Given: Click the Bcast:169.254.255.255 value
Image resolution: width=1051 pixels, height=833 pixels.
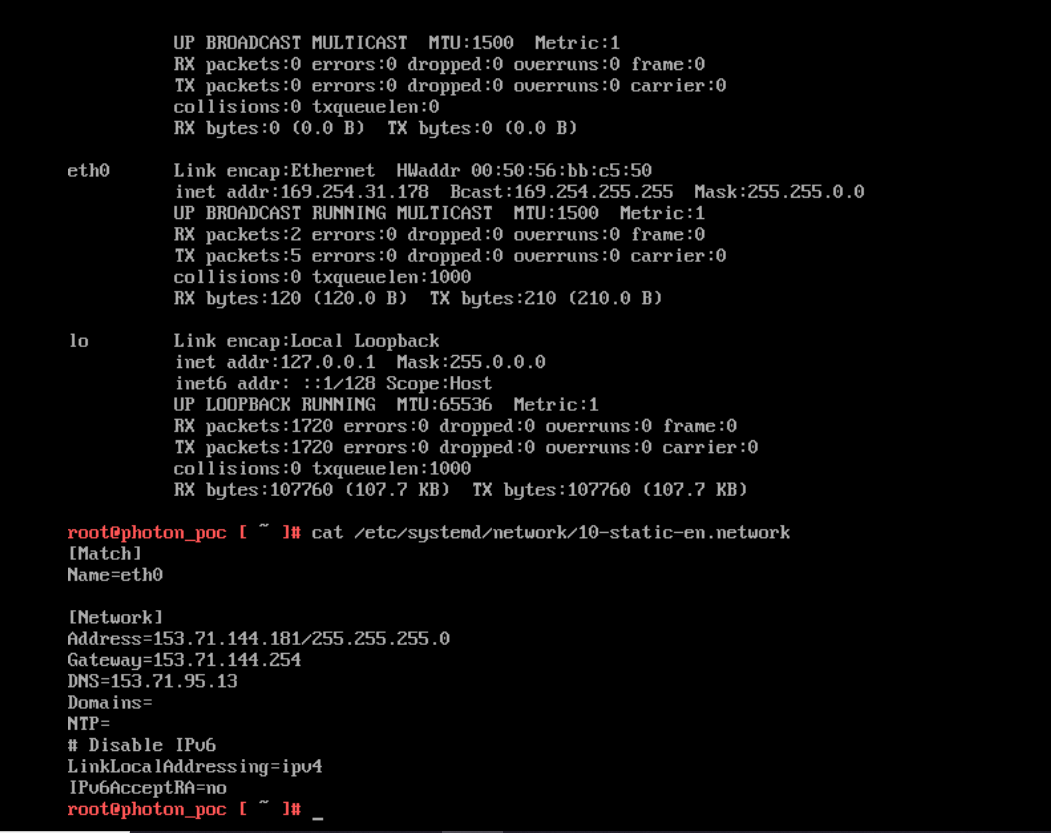Looking at the screenshot, I should point(561,192).
